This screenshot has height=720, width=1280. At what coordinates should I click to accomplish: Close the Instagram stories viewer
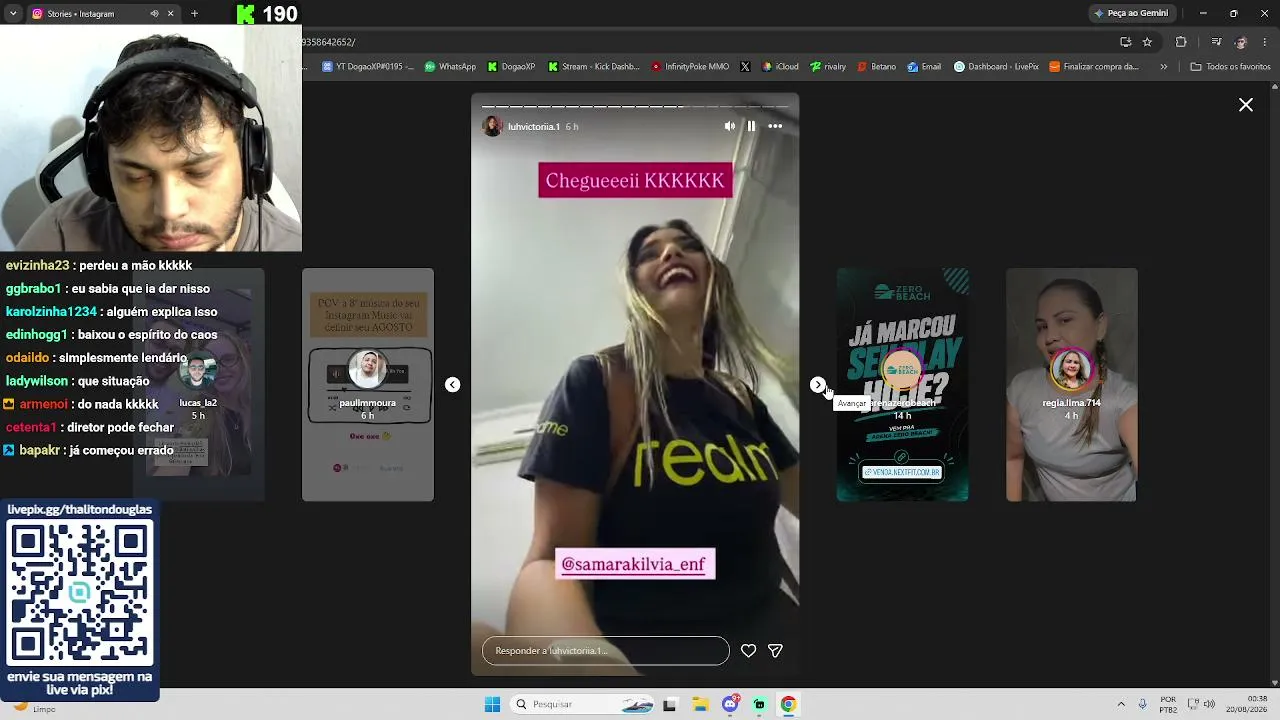click(x=1246, y=105)
